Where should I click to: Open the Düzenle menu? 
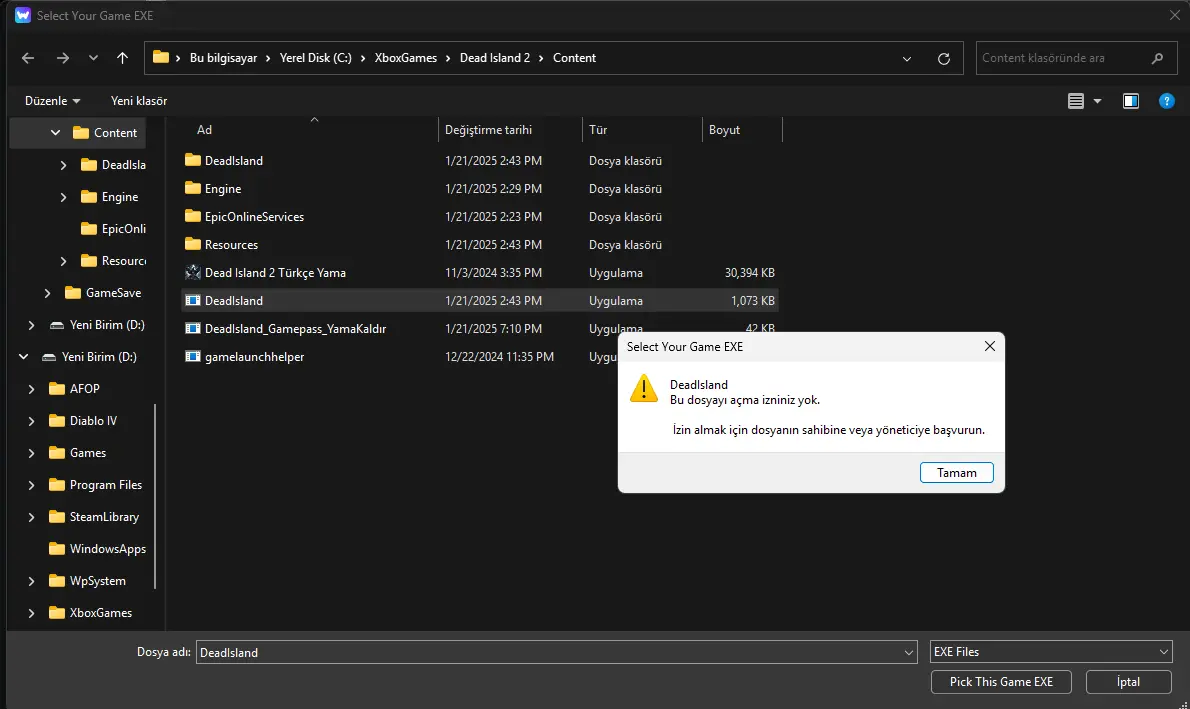[x=52, y=101]
